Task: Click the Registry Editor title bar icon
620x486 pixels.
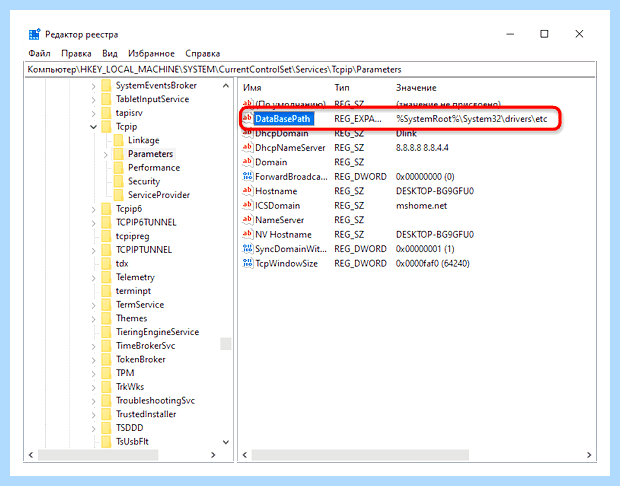Action: pos(34,34)
